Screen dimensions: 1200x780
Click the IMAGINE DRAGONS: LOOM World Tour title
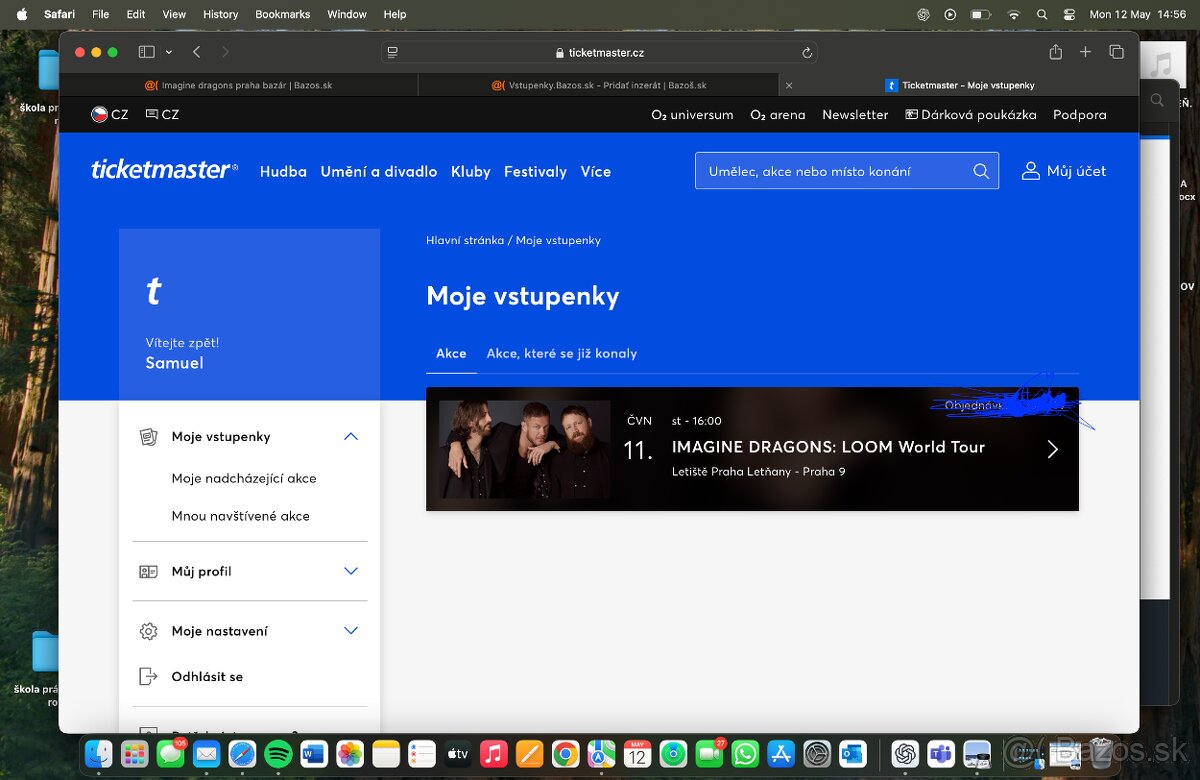(x=828, y=447)
